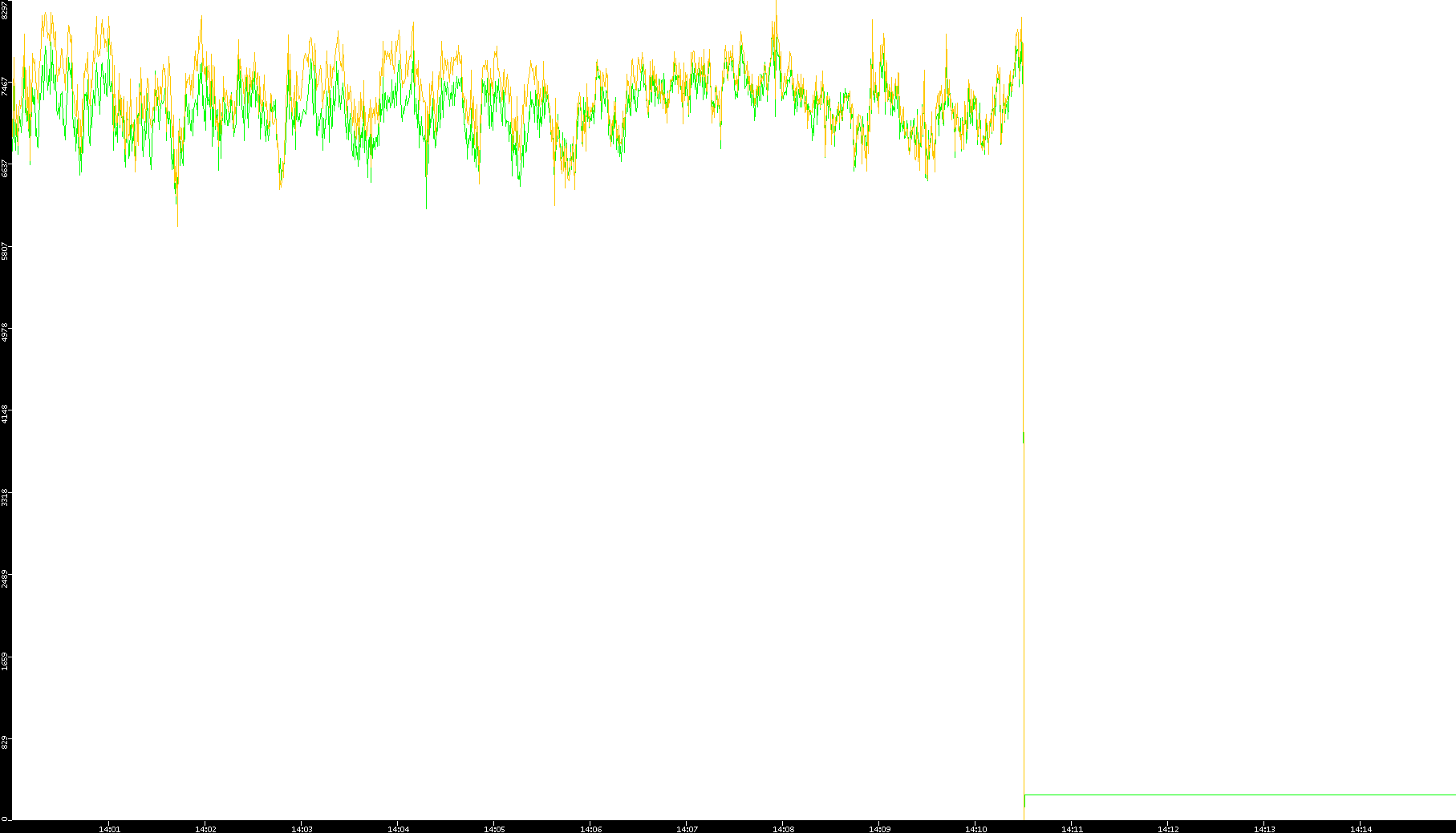Select the 14:03 tick on time axis

[x=302, y=829]
